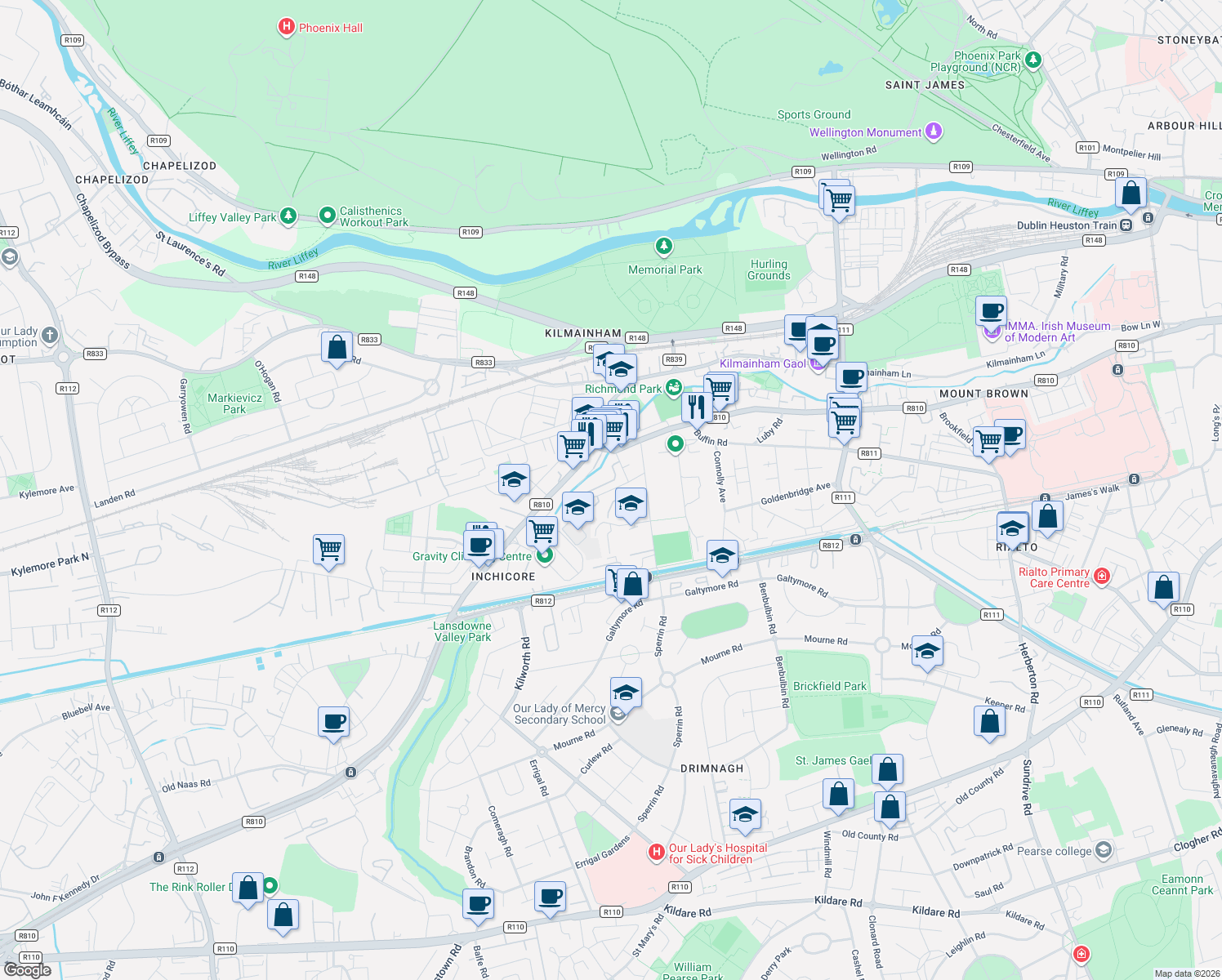The width and height of the screenshot is (1222, 980).
Task: Open school pin near Mourne Rd roundabout east
Action: click(927, 652)
